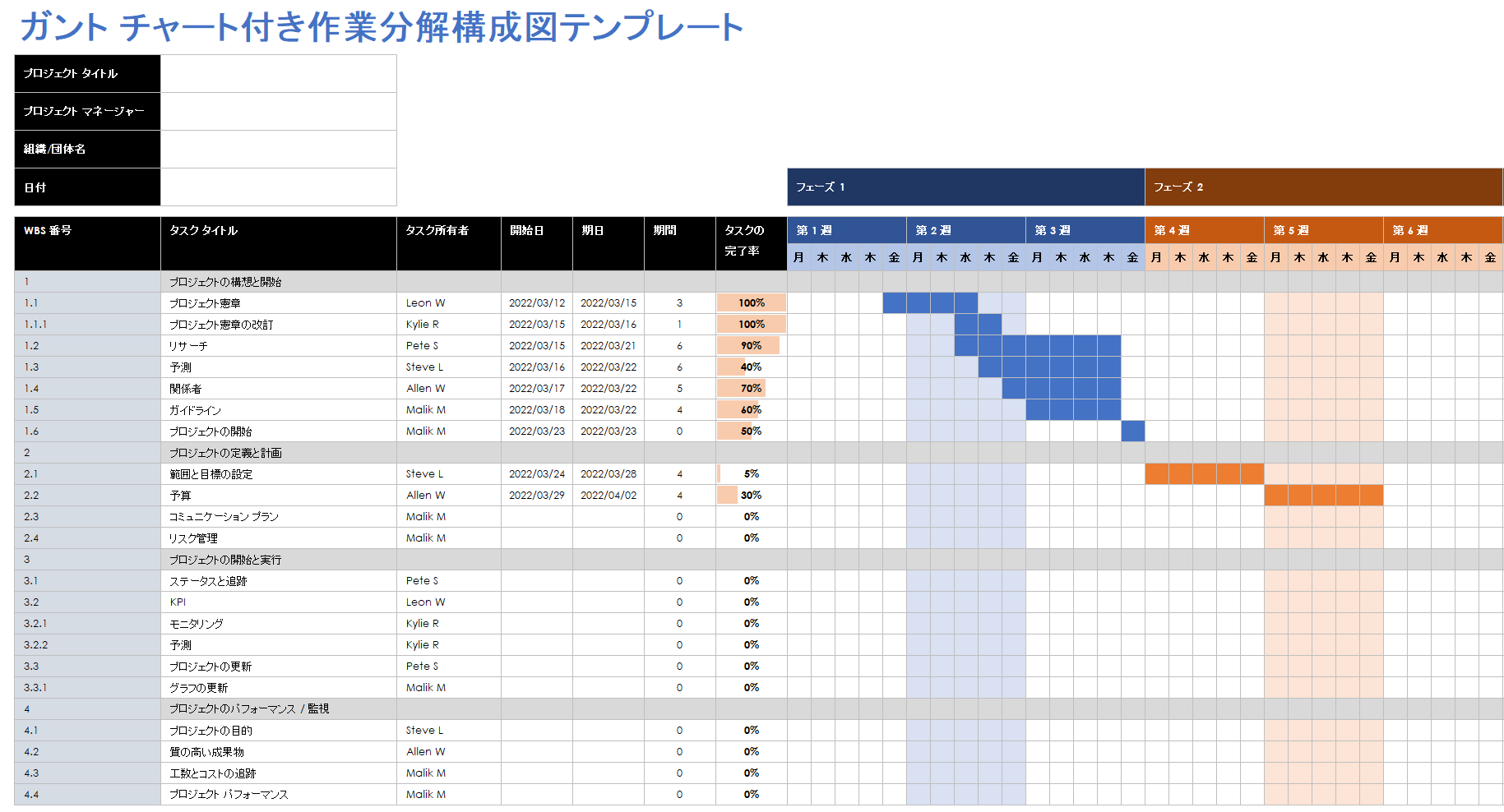This screenshot has width=1504, height=812.
Task: Click the タスクの完了率 column header
Action: tap(752, 243)
